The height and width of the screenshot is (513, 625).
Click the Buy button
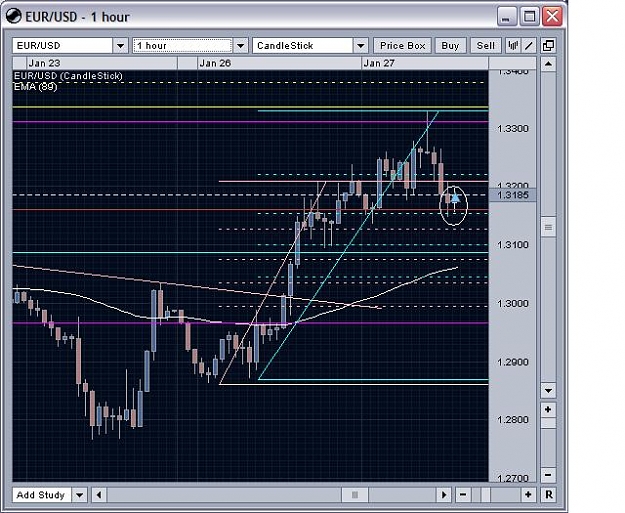[450, 46]
